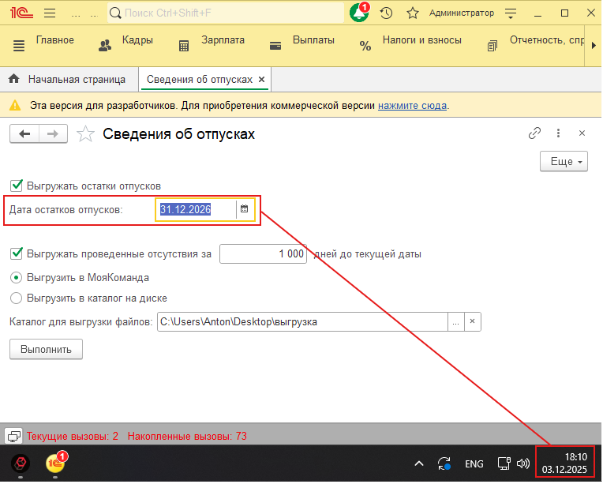Open Текущие вызовы performance indicator icon

[14, 436]
